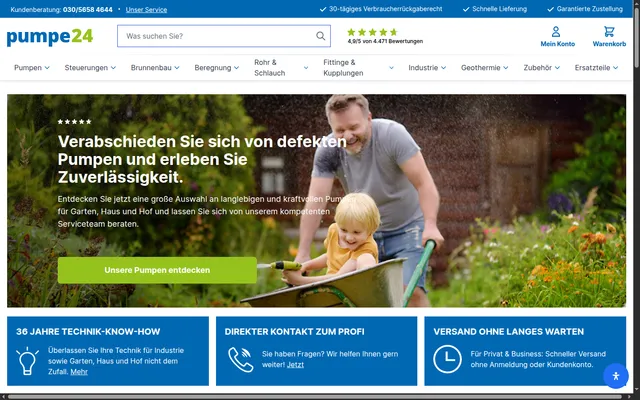Open Mein Konto user icon
This screenshot has height=400, width=640.
(556, 31)
